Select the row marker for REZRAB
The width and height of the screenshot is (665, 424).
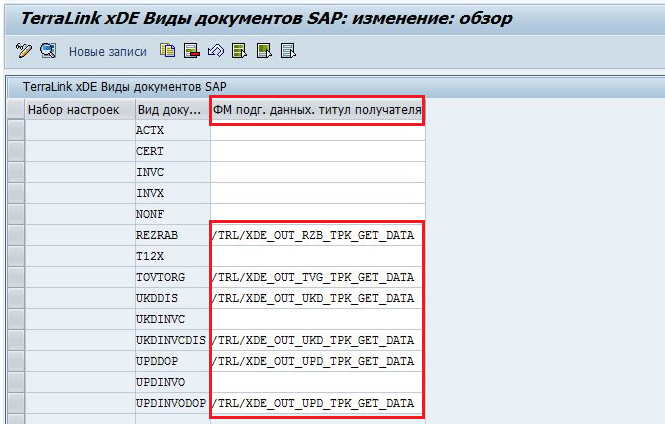point(15,235)
